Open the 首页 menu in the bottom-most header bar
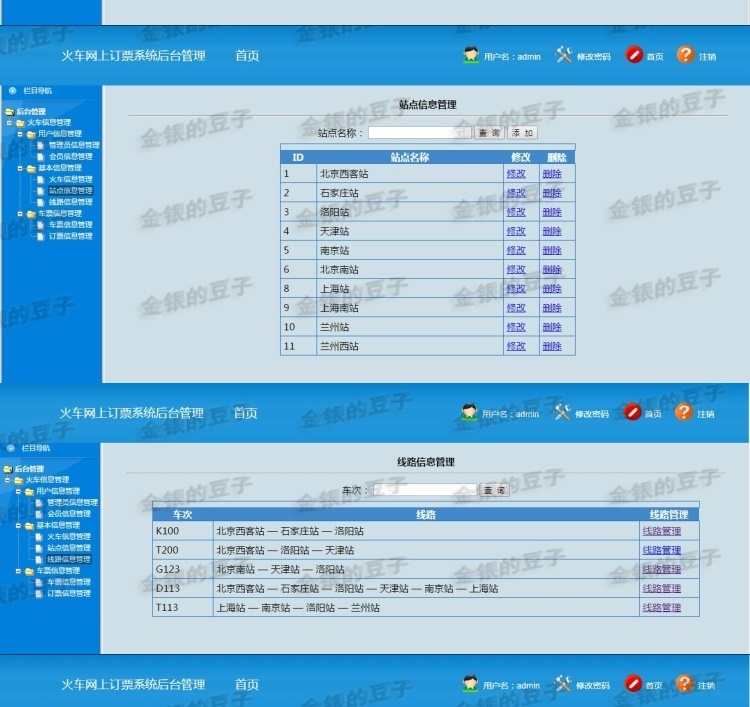Viewport: 750px width, 707px height. (247, 684)
